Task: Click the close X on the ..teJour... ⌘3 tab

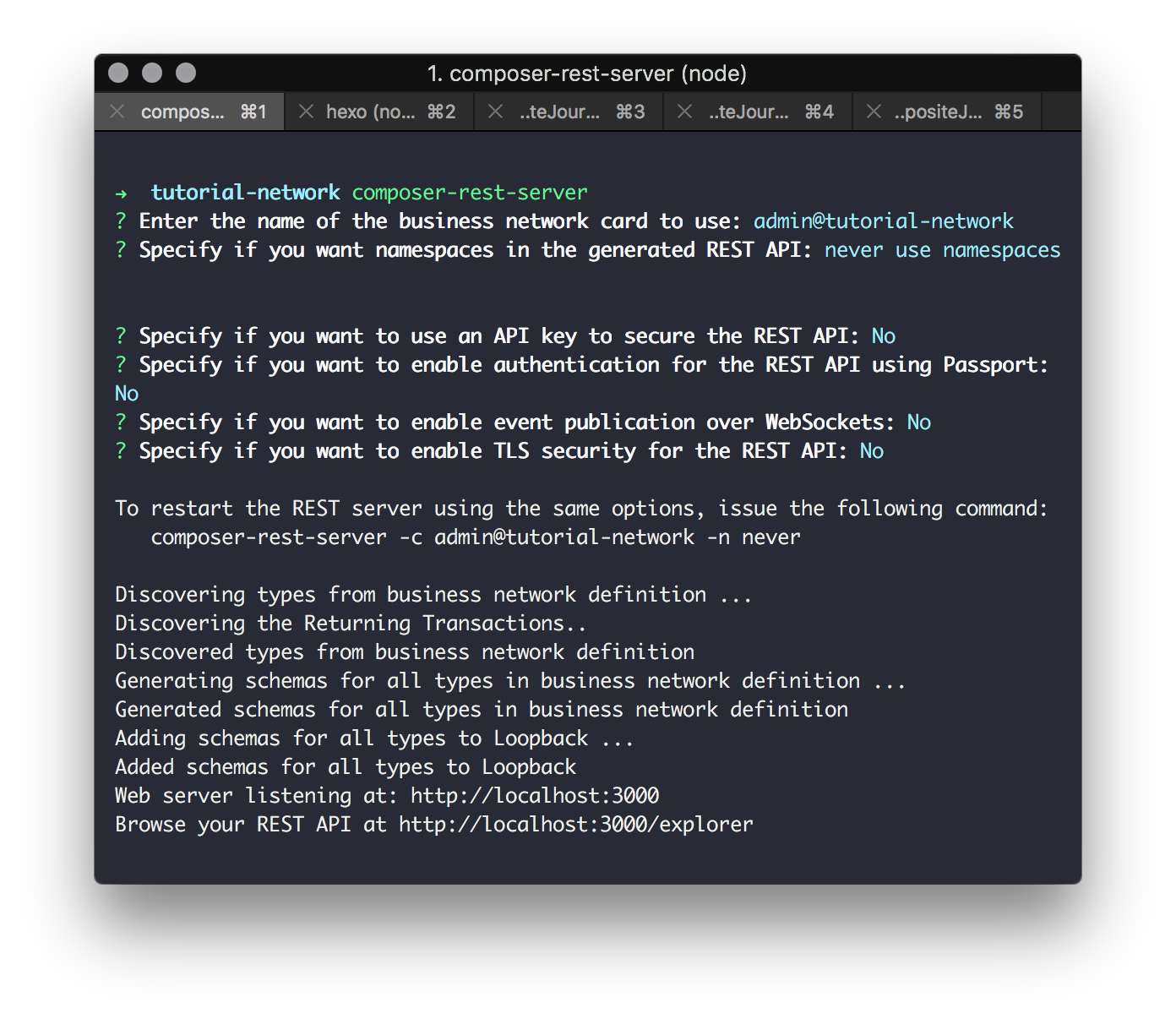Action: (x=495, y=111)
